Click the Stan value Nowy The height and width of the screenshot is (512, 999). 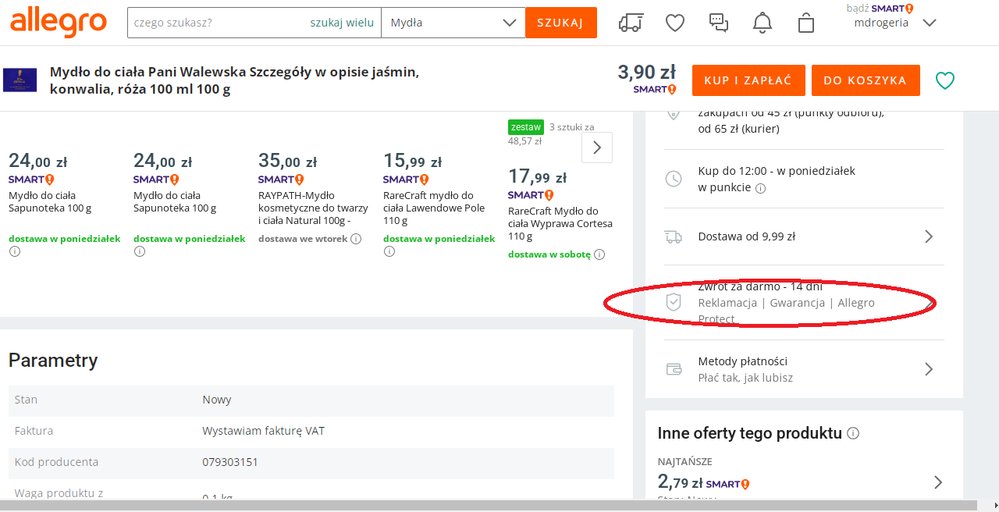click(217, 400)
